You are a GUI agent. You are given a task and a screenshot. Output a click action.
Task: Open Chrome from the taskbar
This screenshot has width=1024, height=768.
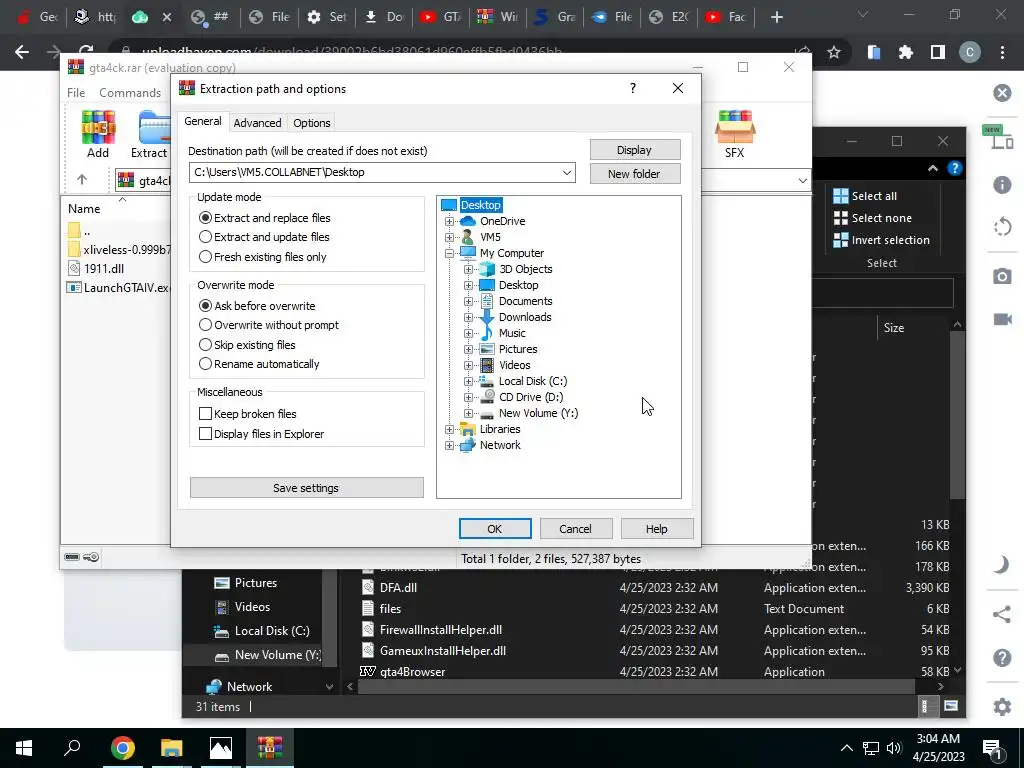tap(122, 748)
